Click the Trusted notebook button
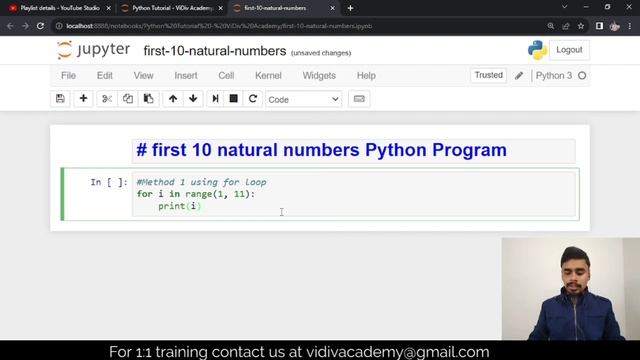 (489, 75)
